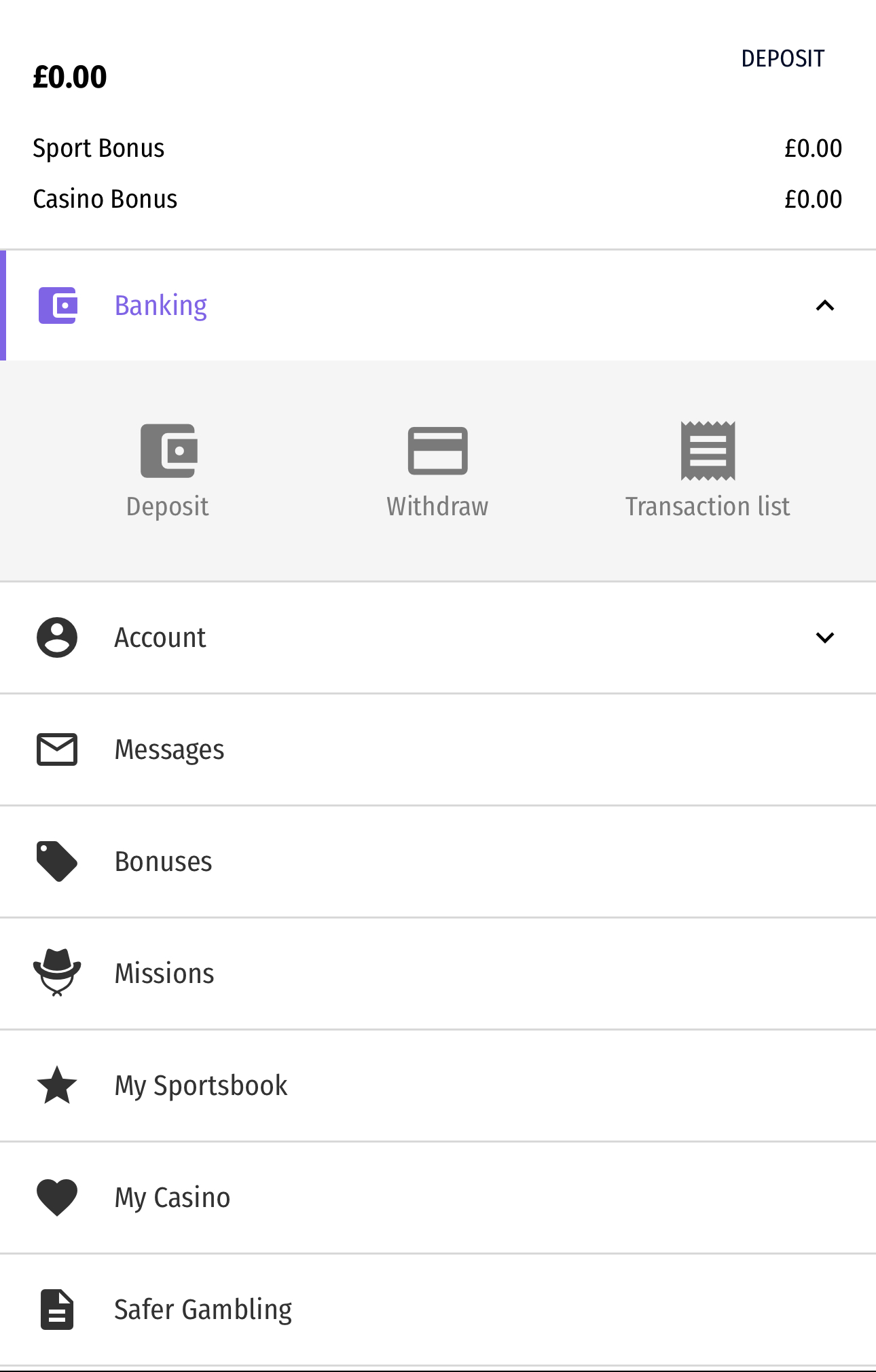Expand the Account section chevron
The image size is (876, 1372).
[824, 637]
